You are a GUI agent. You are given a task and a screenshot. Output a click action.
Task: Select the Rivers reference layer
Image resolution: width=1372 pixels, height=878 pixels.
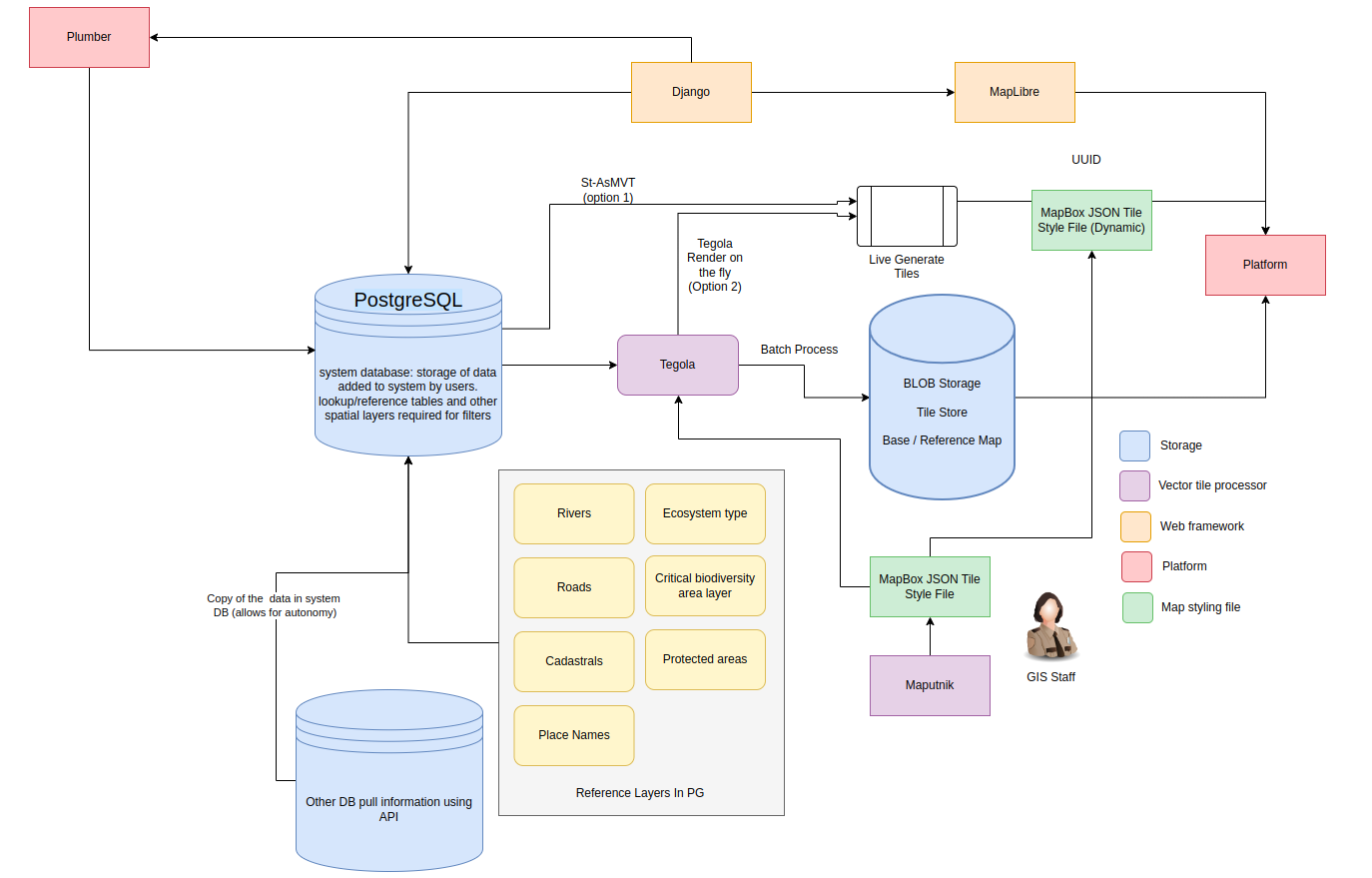click(574, 513)
